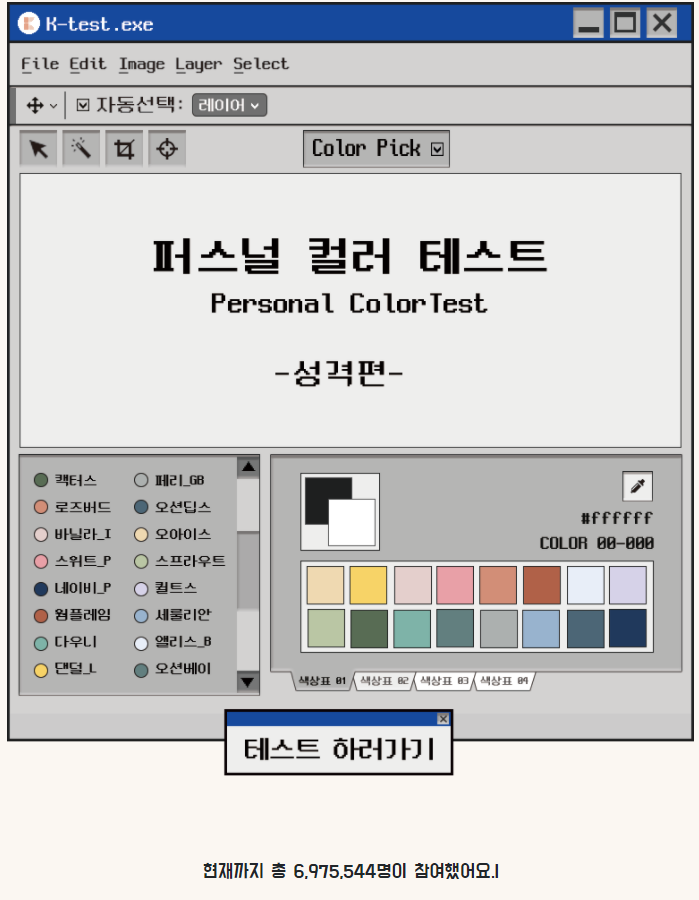Image resolution: width=699 pixels, height=900 pixels.
Task: Open the move tool dropdown chevron
Action: 53,106
